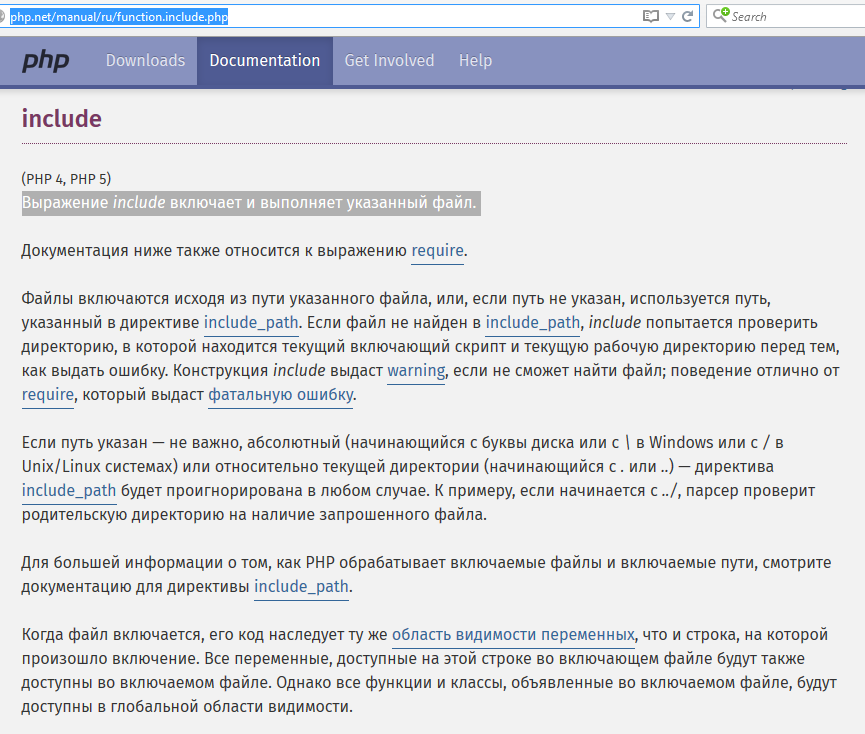Expand the address bar history dropdown arrow

coord(670,17)
